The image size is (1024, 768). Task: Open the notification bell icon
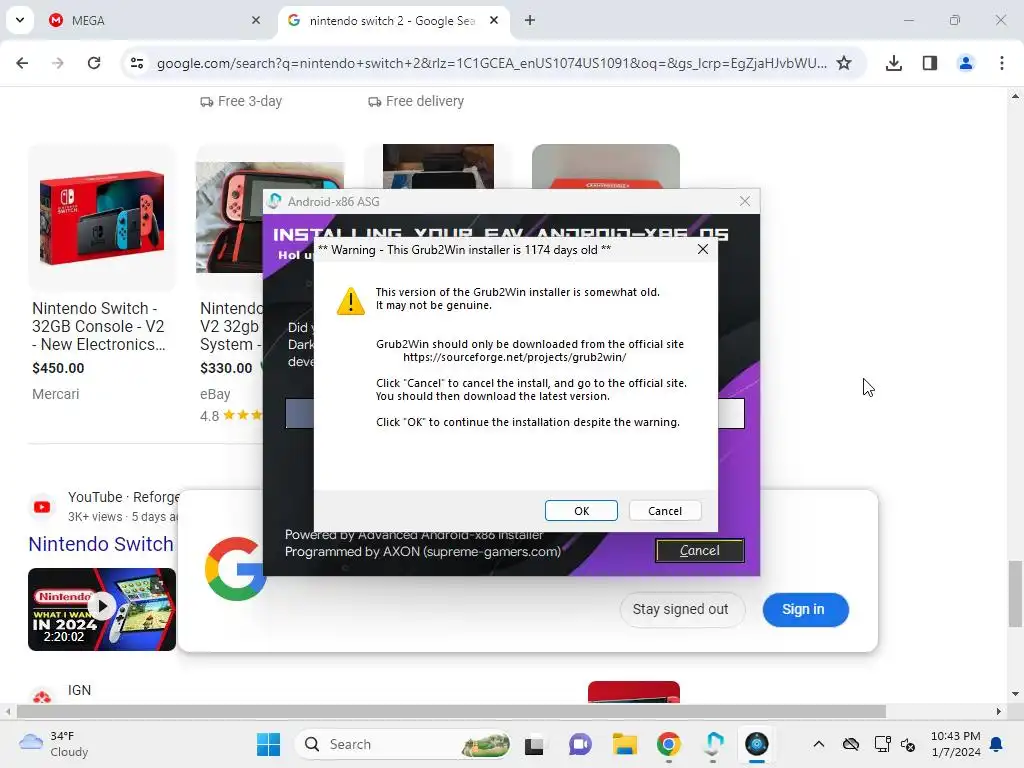point(997,744)
